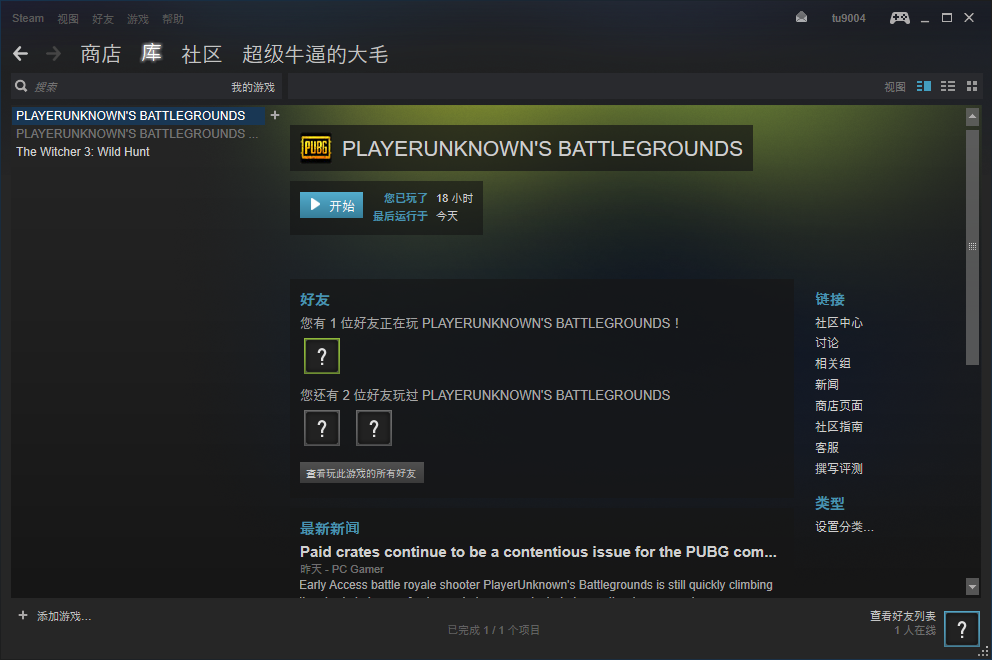Open the 讨论 link
The image size is (992, 660).
827,342
